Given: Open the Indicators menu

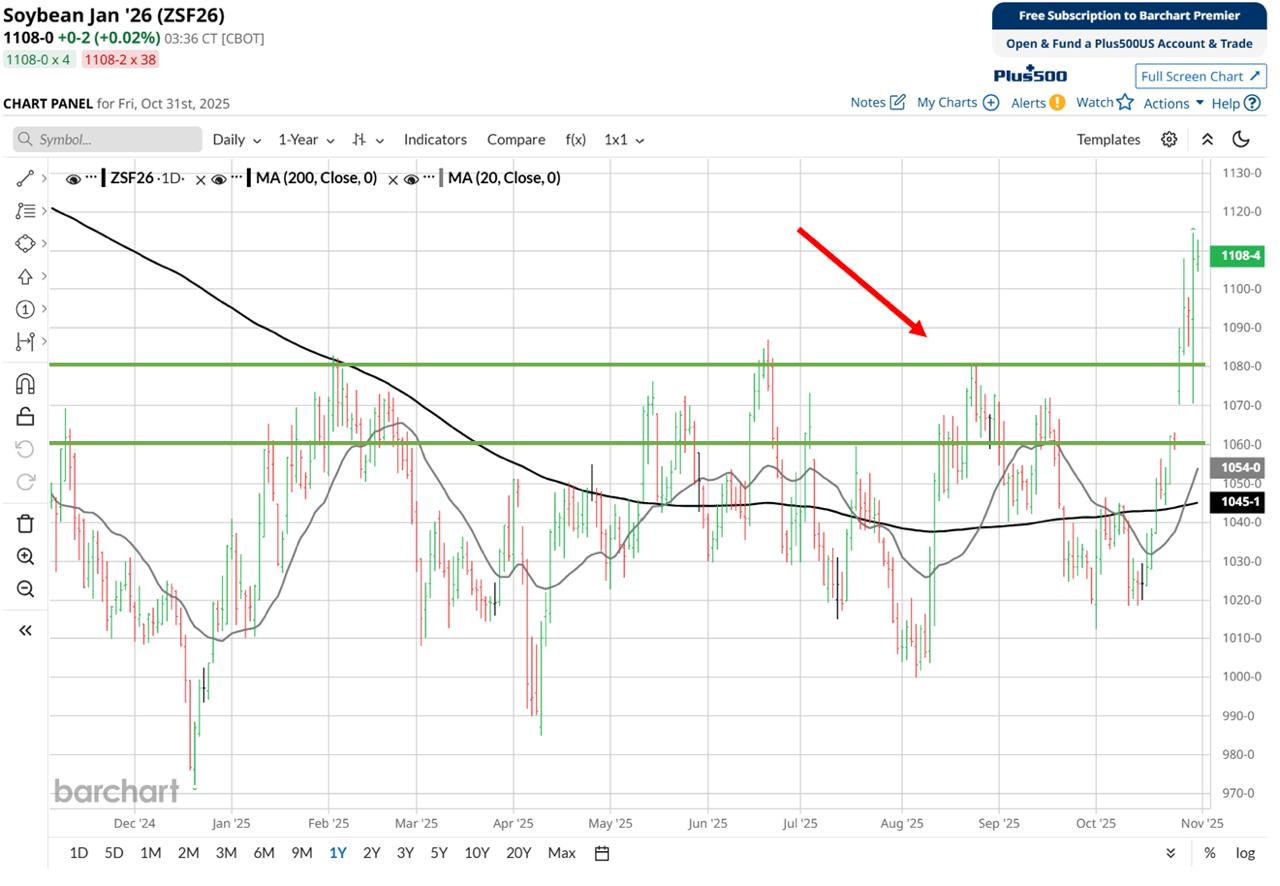Looking at the screenshot, I should (435, 140).
